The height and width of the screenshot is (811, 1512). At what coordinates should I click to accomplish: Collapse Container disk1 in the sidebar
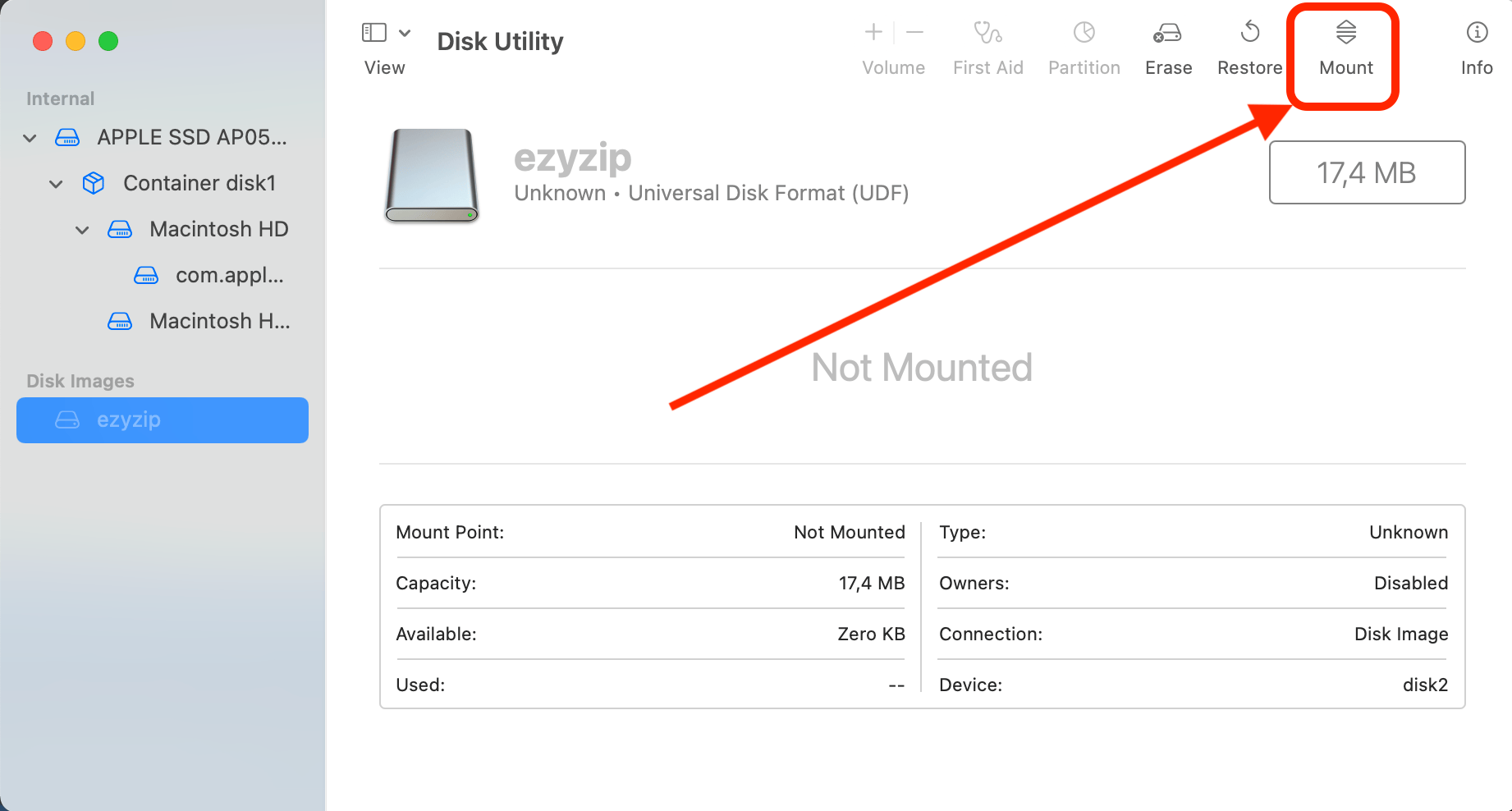pyautogui.click(x=55, y=183)
